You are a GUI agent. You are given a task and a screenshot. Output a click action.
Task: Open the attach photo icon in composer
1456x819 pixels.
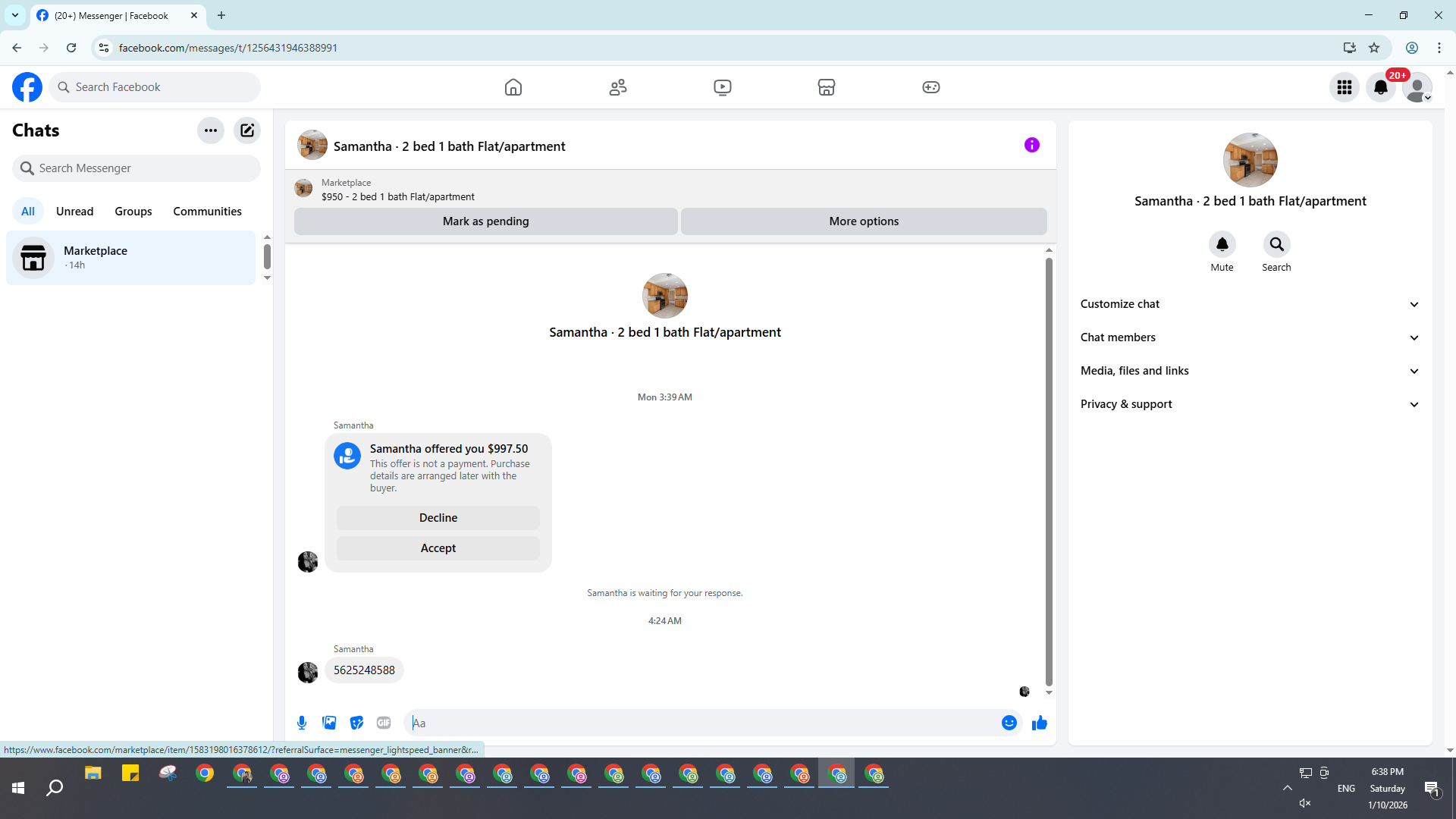(329, 723)
